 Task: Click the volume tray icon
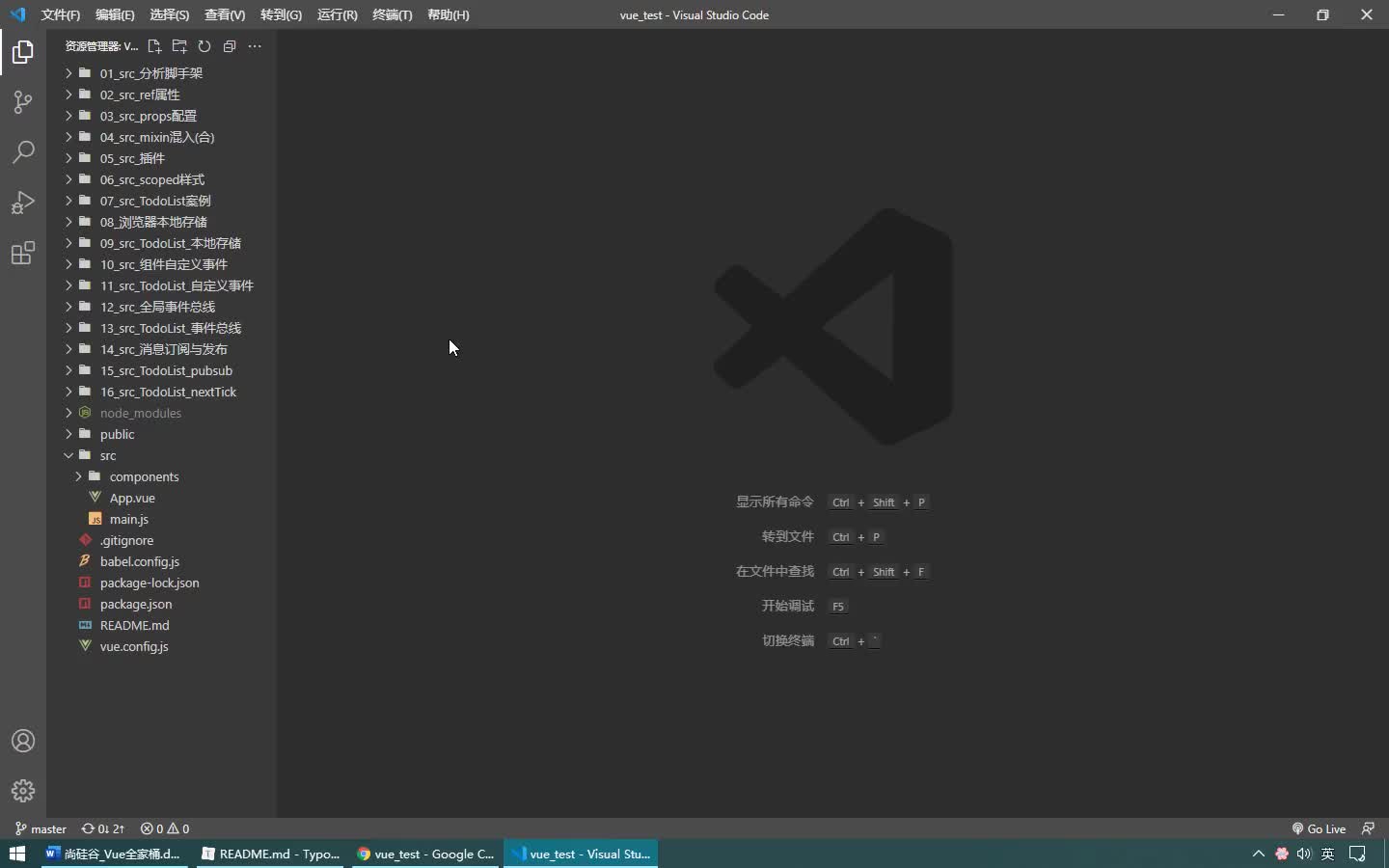coord(1304,854)
